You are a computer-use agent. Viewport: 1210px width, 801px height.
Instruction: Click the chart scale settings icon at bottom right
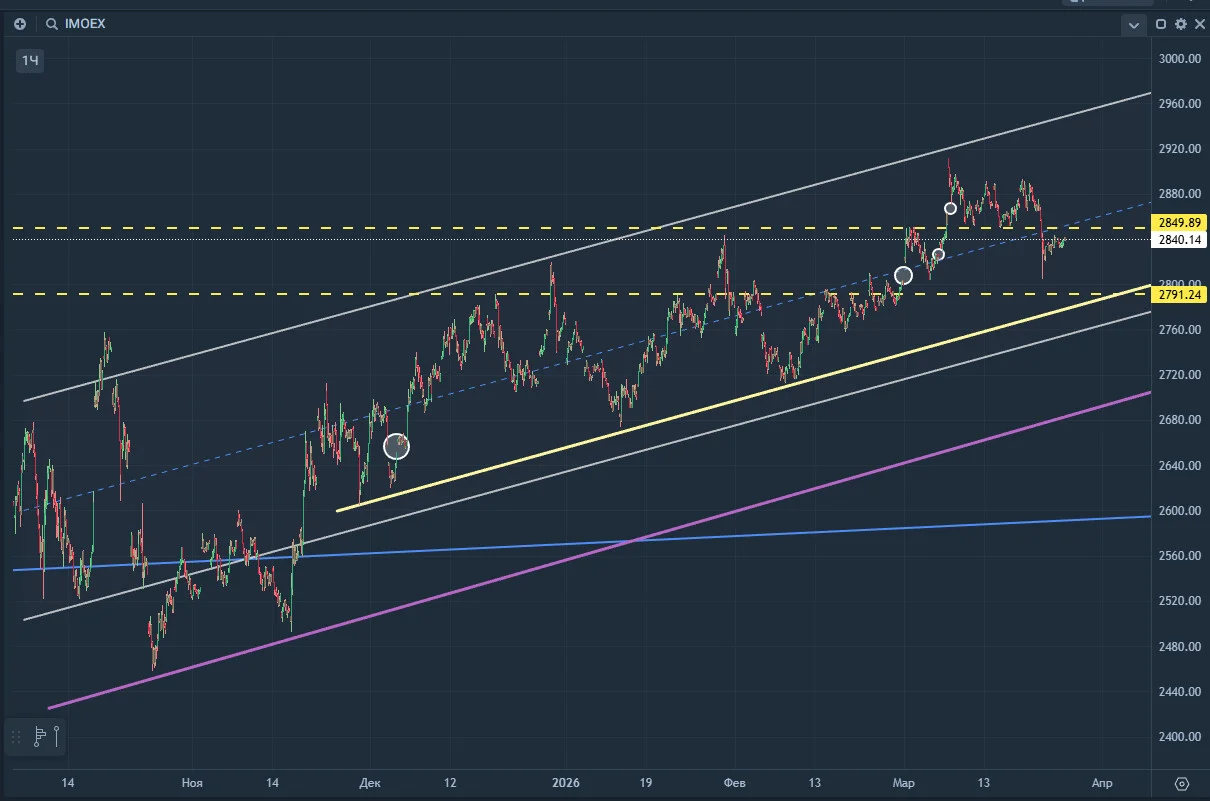point(1182,783)
